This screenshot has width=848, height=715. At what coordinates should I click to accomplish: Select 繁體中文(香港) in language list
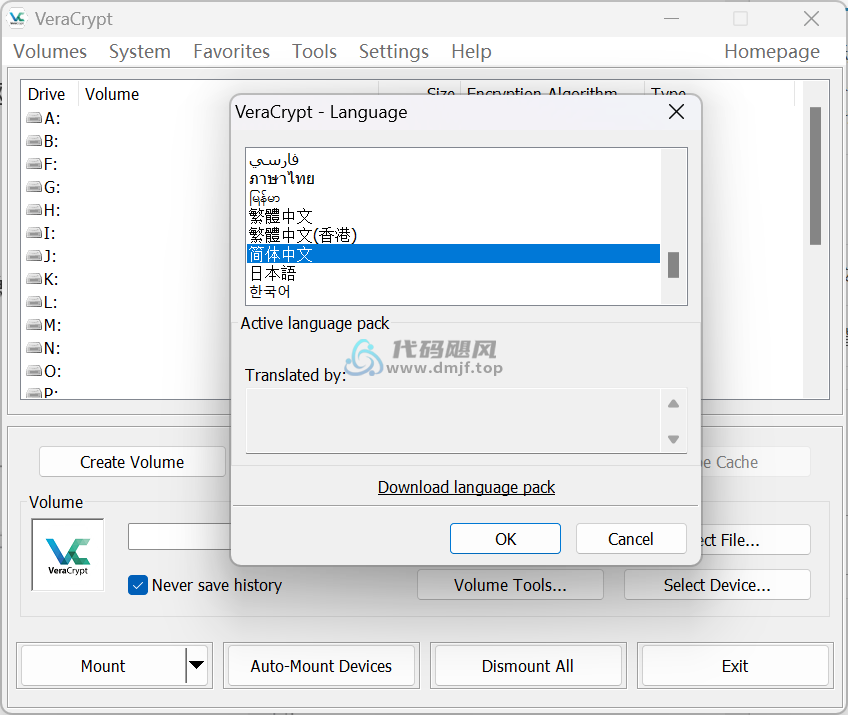[x=453, y=235]
